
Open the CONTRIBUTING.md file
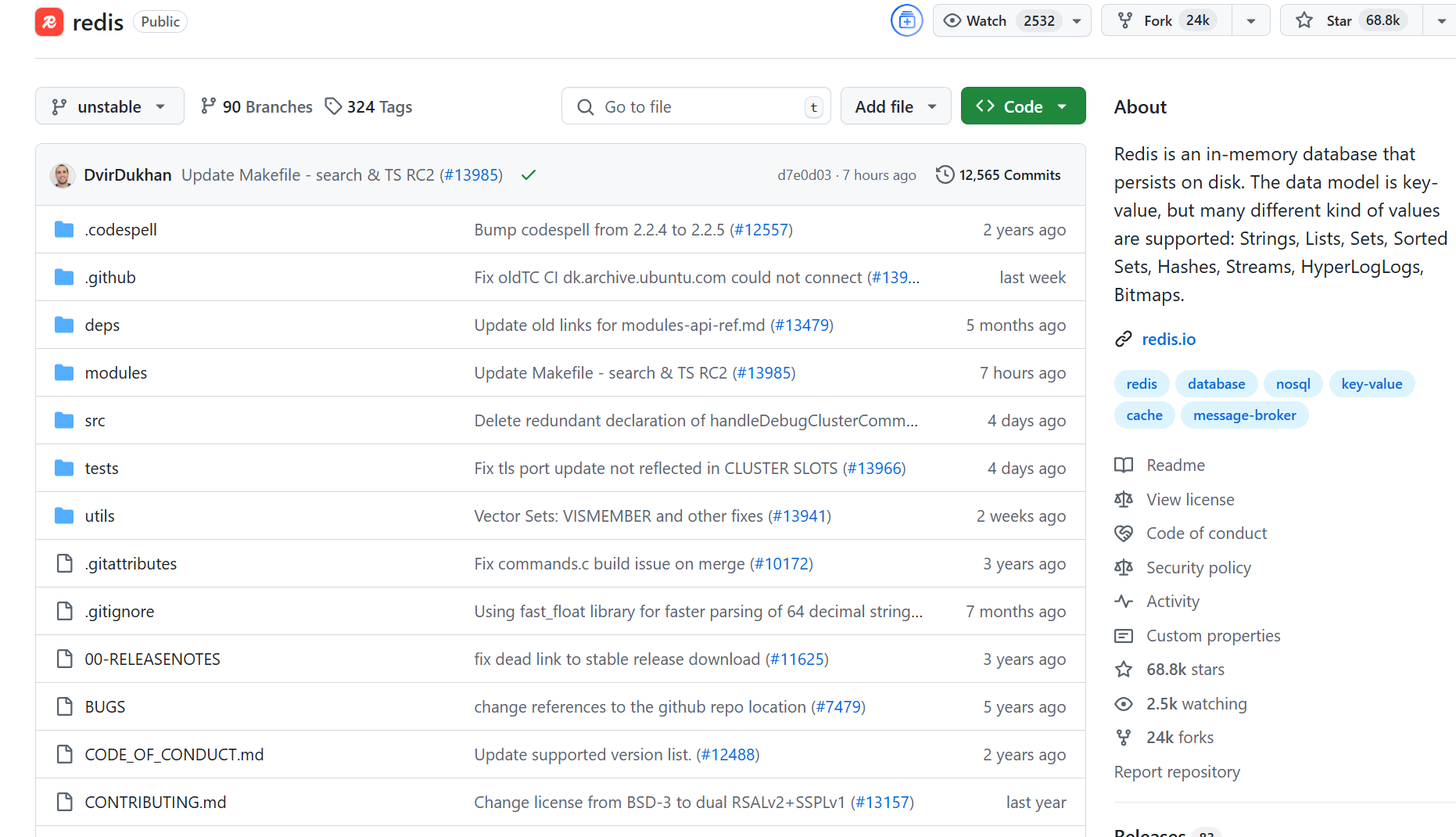(156, 803)
